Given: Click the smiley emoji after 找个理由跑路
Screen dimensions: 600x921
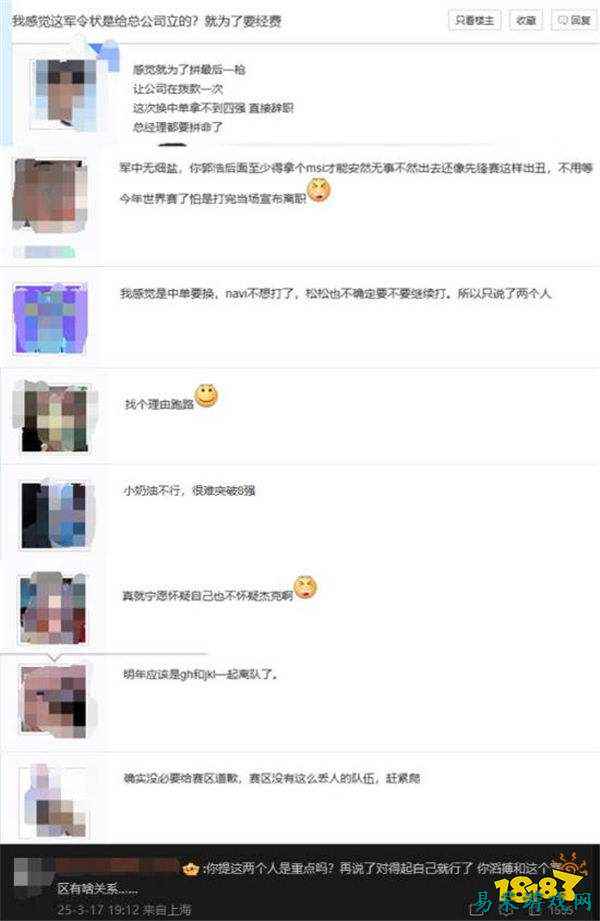Looking at the screenshot, I should coord(206,396).
